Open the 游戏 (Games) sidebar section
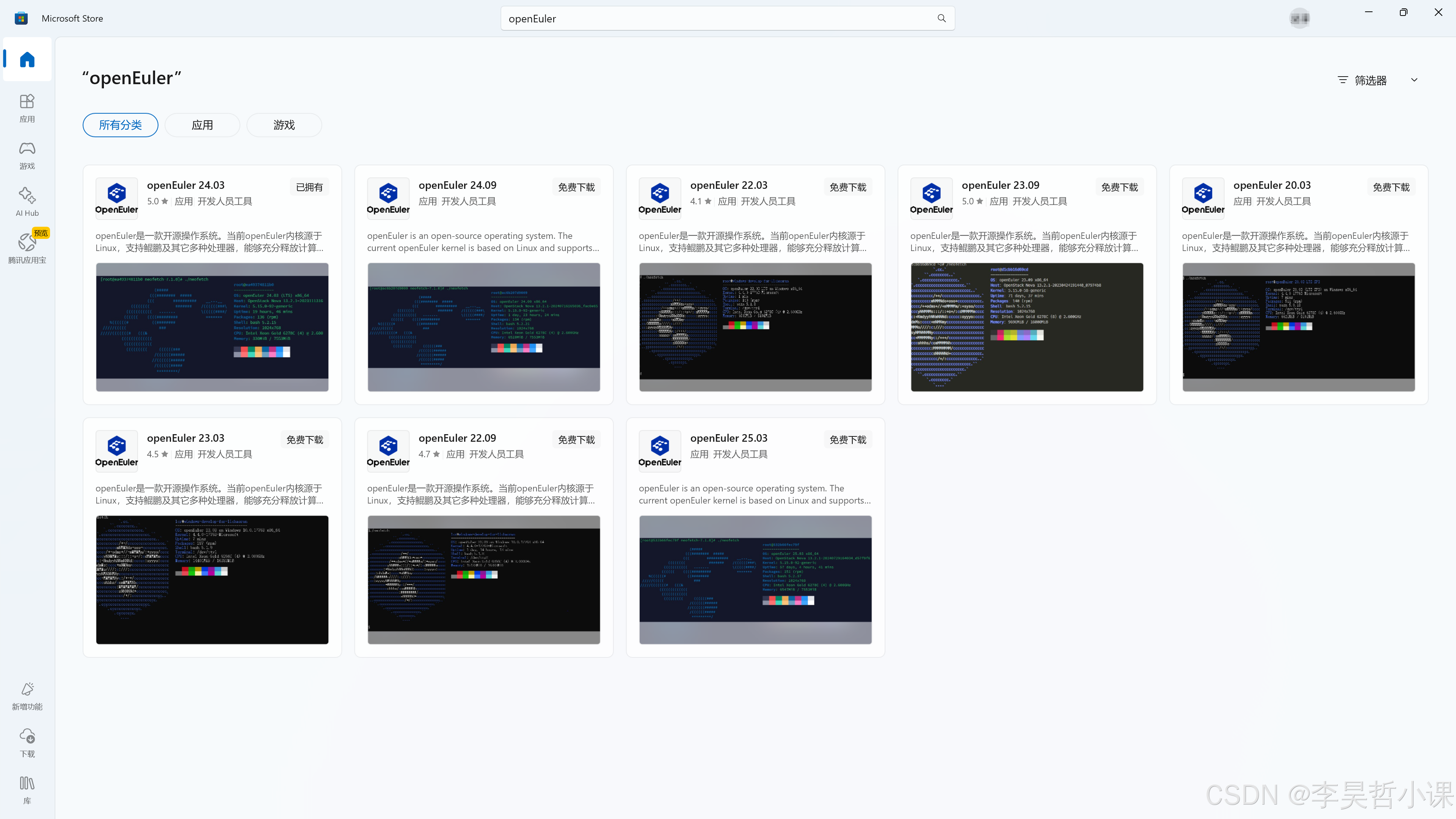This screenshot has width=1456, height=819. pos(27,154)
